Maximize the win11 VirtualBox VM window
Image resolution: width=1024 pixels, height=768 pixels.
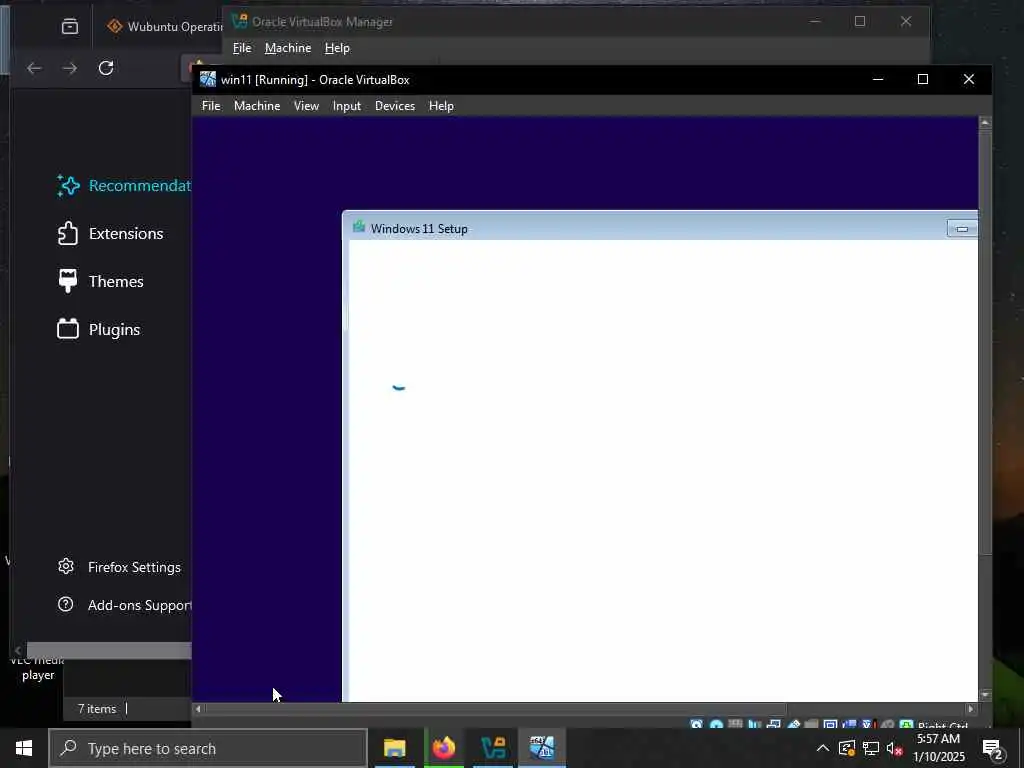pyautogui.click(x=923, y=79)
